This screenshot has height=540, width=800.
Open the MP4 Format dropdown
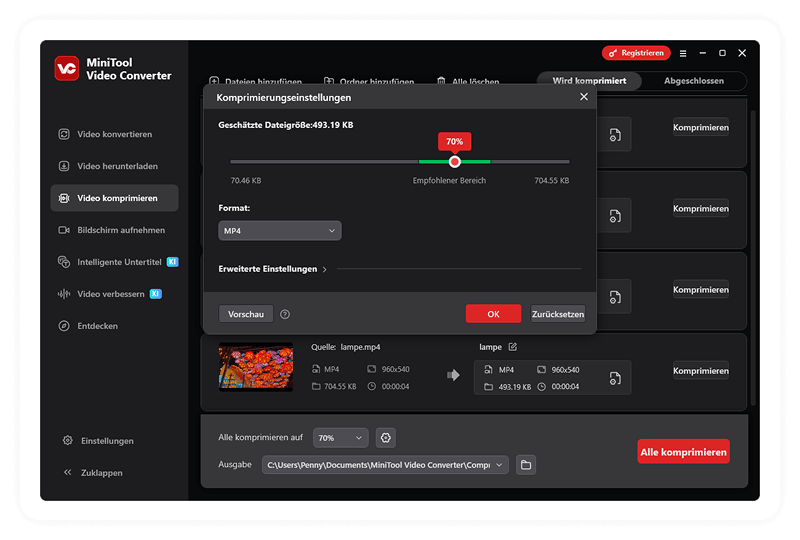point(280,231)
